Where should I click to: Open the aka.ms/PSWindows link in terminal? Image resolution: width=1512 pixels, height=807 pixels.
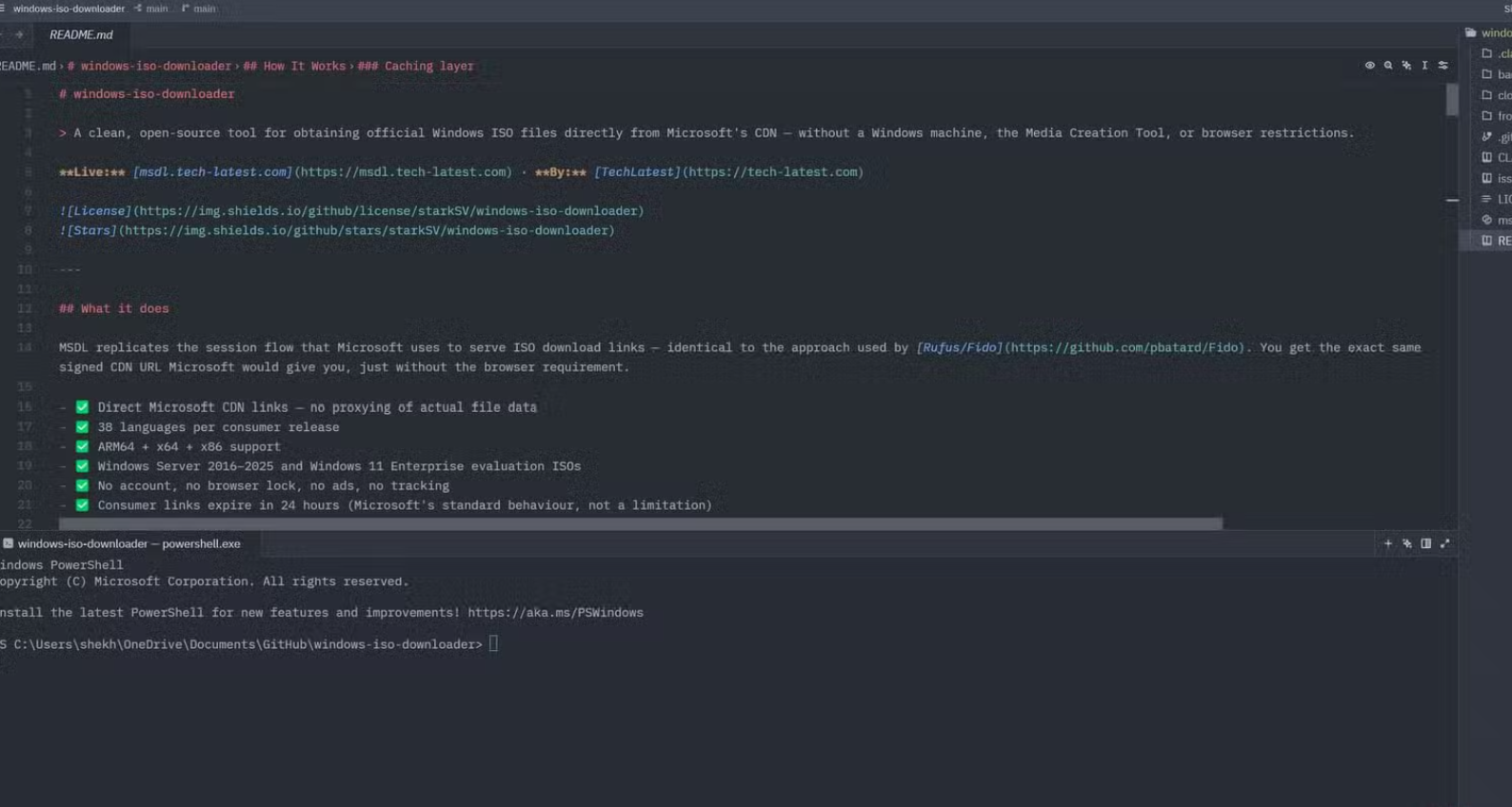555,613
